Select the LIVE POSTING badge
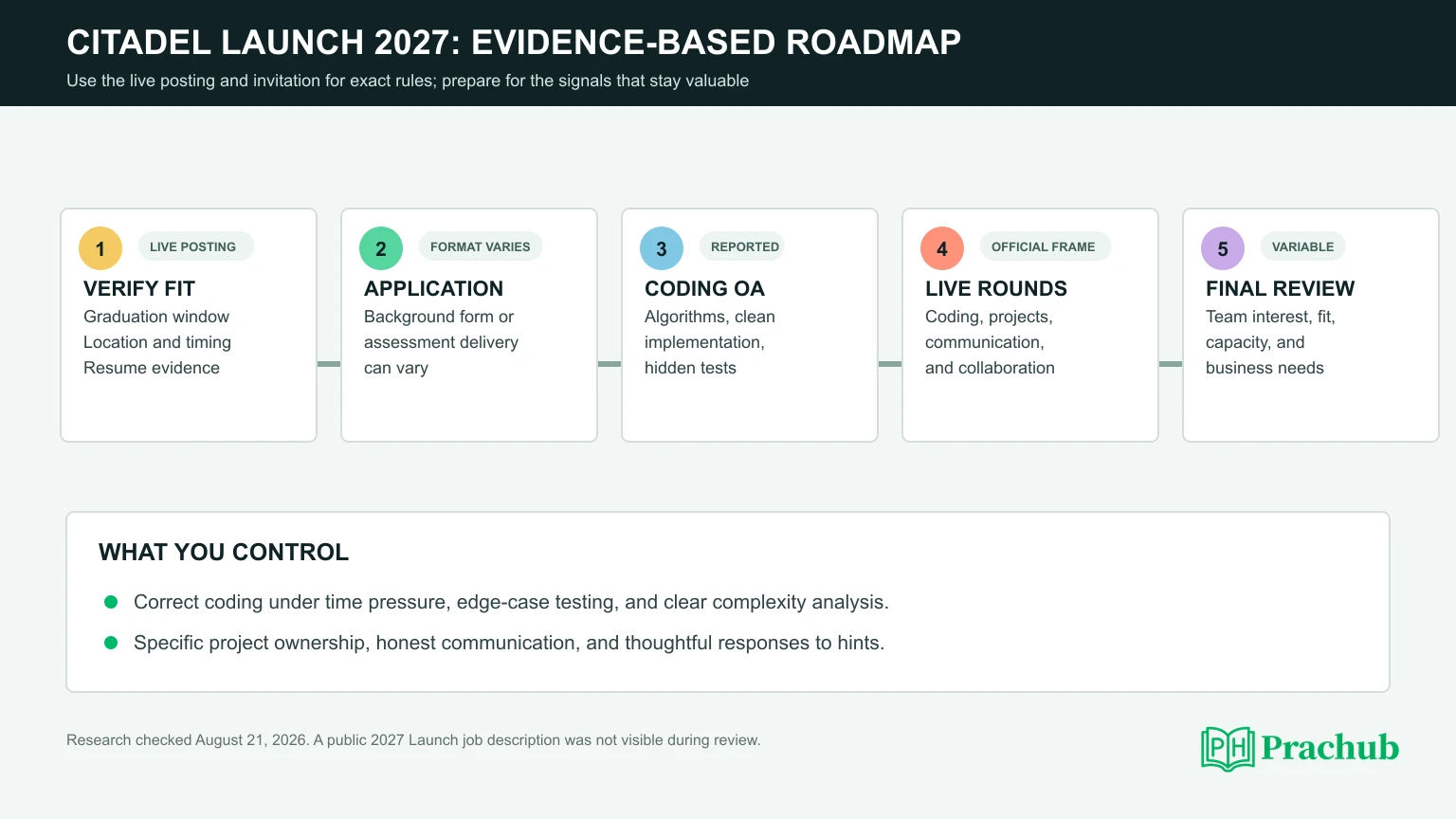Viewport: 1456px width, 819px height. pyautogui.click(x=196, y=246)
